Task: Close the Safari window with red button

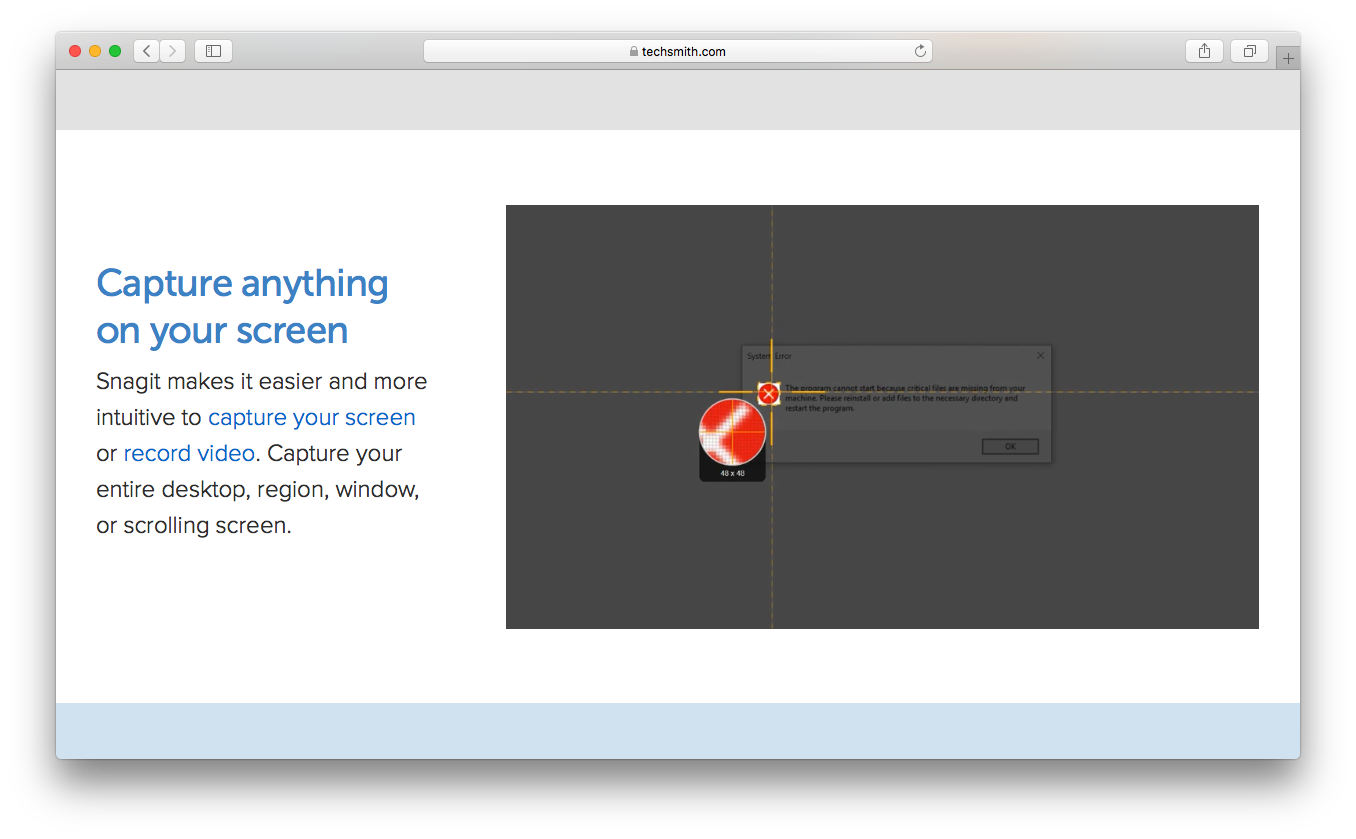Action: pos(75,51)
